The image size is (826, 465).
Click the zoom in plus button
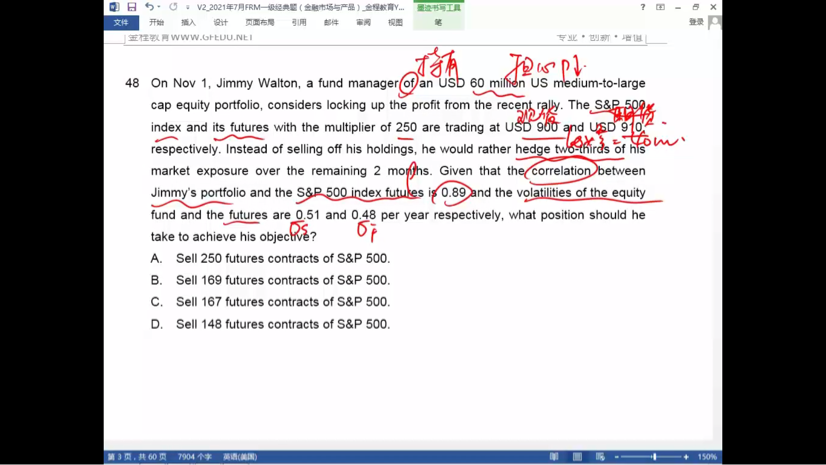pyautogui.click(x=686, y=457)
